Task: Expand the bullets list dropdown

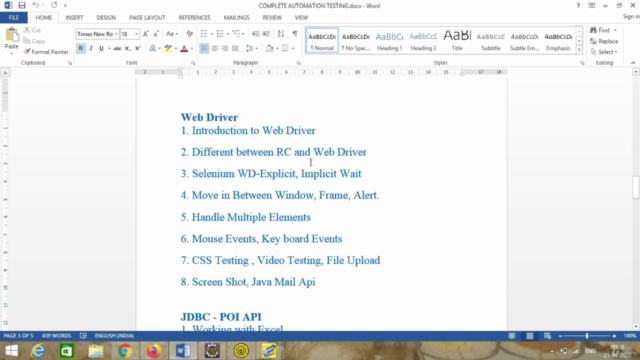Action: (x=212, y=34)
